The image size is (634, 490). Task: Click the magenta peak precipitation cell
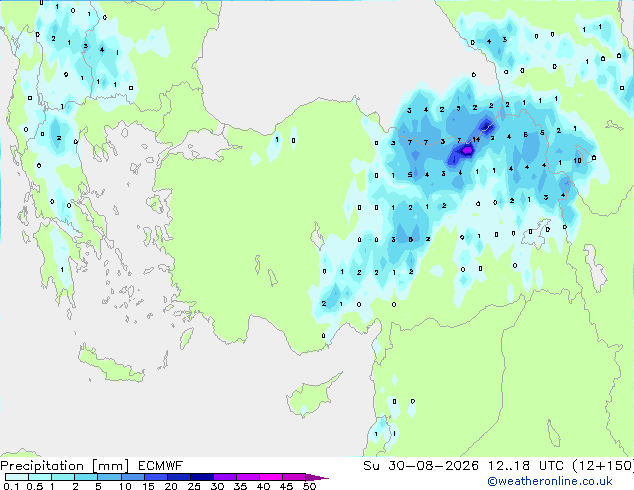(x=467, y=150)
